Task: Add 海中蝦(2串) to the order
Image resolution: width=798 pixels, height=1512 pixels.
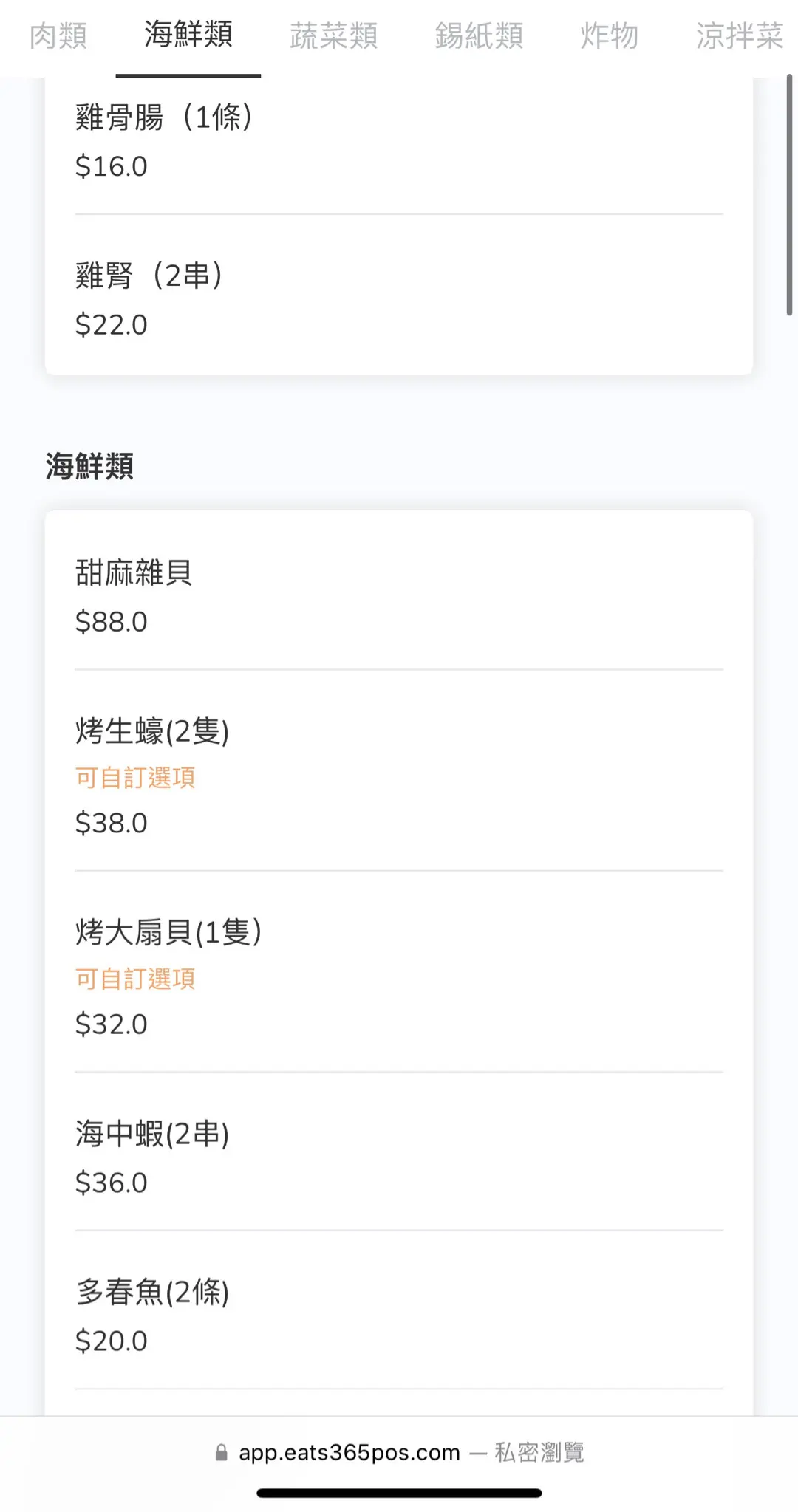Action: pyautogui.click(x=398, y=1157)
